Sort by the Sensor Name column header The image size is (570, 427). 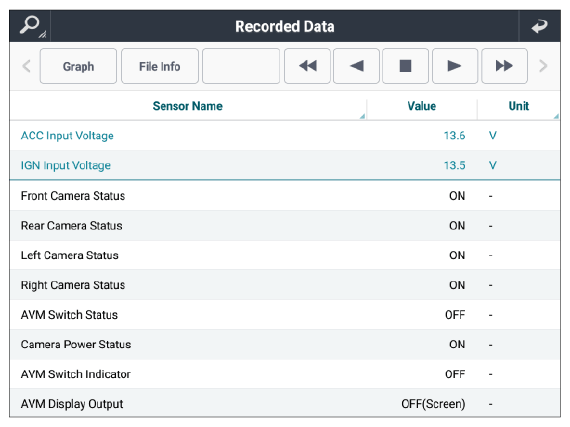click(x=188, y=106)
